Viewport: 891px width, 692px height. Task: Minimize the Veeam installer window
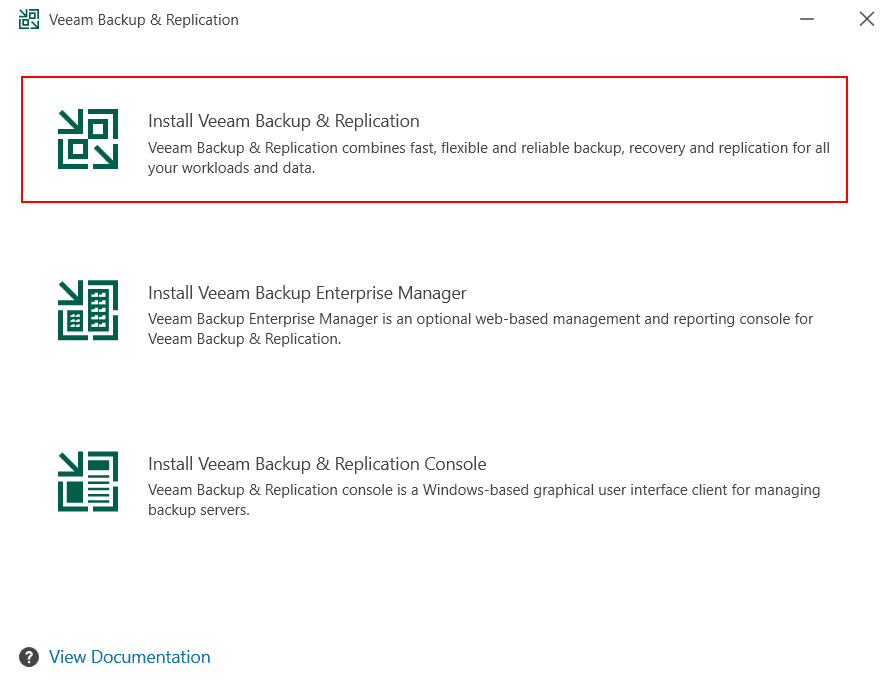pos(807,19)
